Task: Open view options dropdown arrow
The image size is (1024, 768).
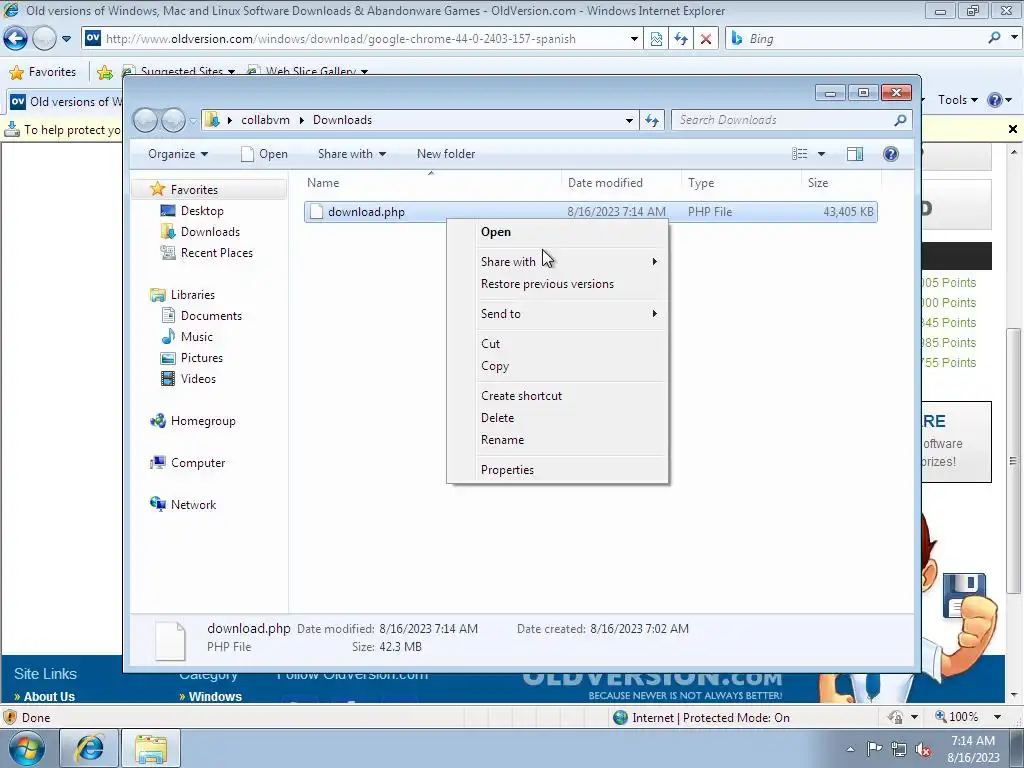Action: tap(822, 154)
